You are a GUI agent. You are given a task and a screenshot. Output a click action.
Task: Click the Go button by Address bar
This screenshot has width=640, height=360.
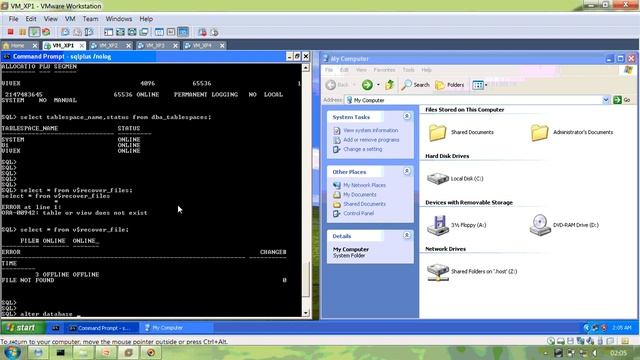point(622,100)
